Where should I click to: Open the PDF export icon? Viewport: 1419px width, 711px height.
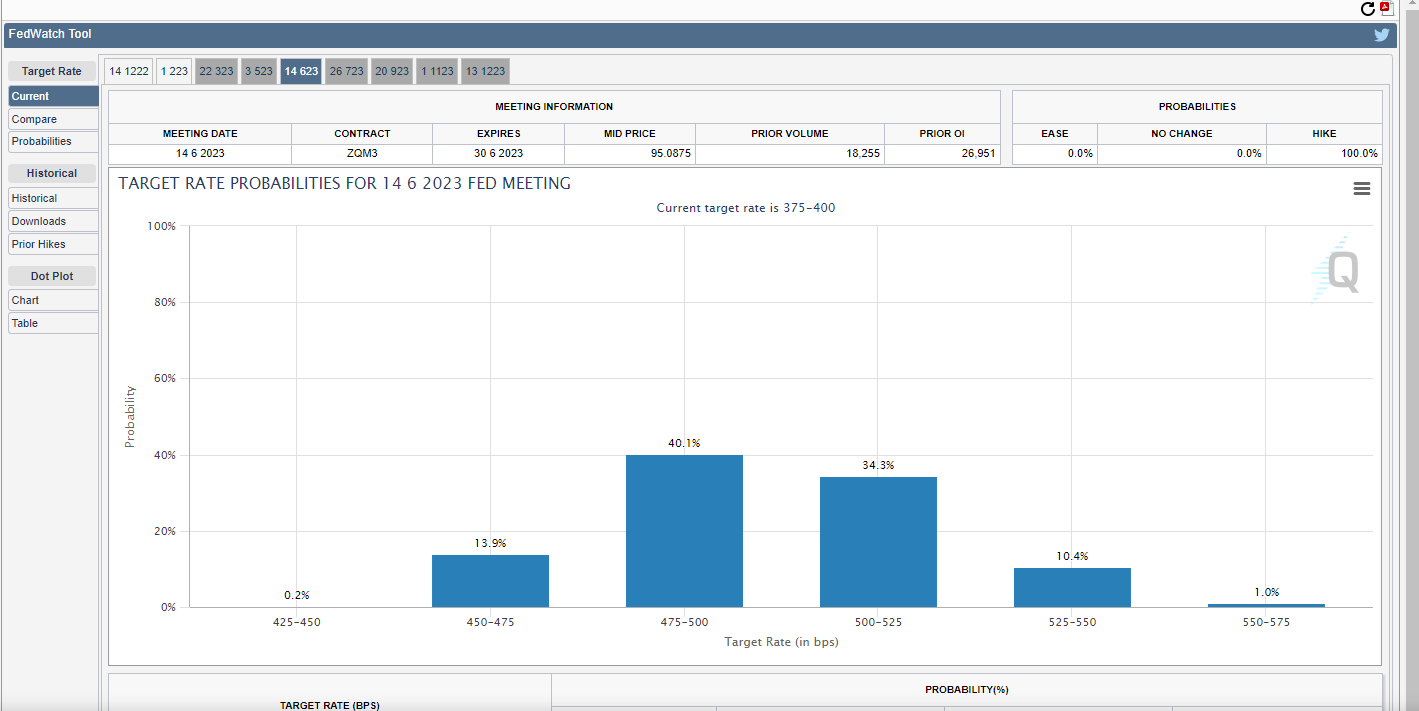(1386, 9)
